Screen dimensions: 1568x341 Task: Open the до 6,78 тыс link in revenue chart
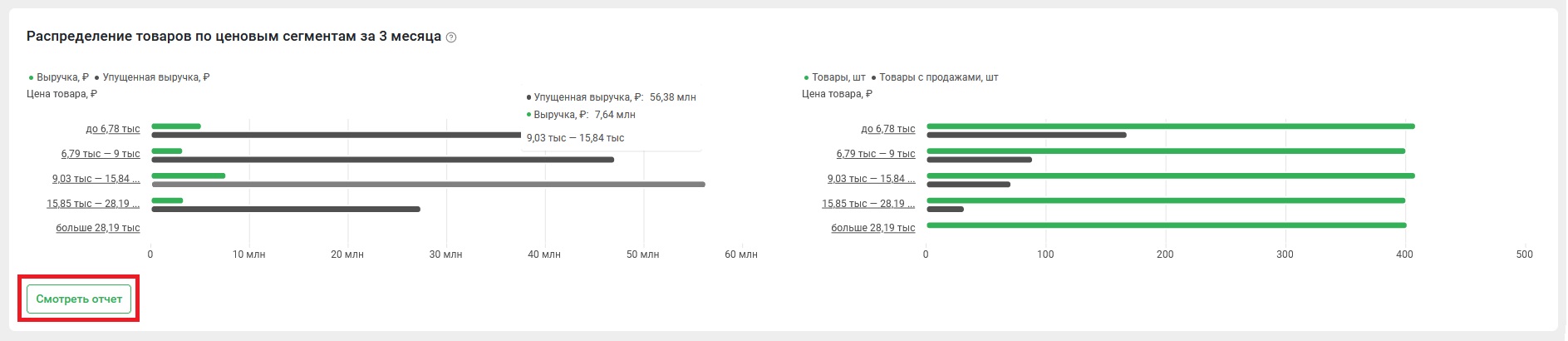(x=113, y=130)
